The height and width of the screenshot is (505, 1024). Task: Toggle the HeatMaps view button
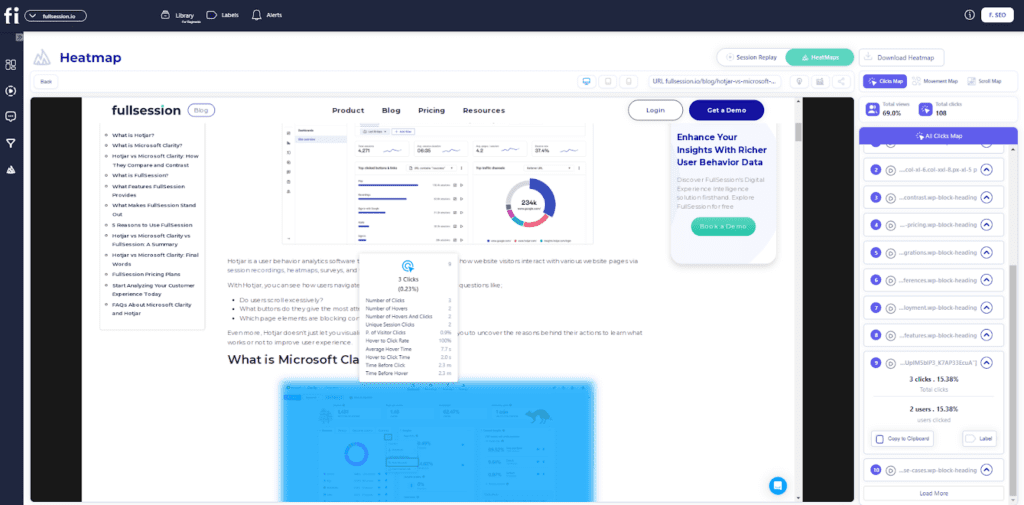pyautogui.click(x=819, y=57)
